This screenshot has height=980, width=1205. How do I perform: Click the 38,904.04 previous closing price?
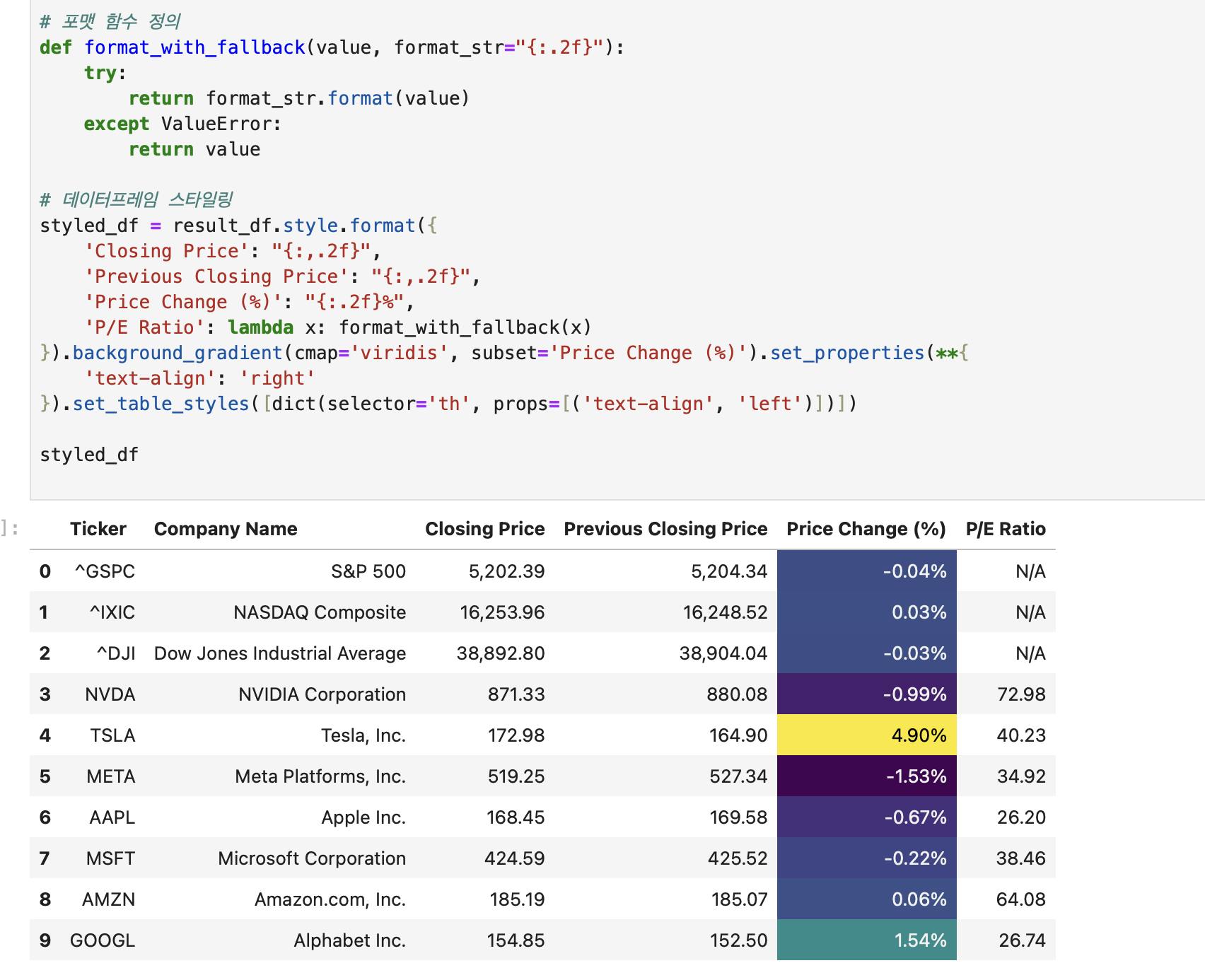pyautogui.click(x=723, y=653)
